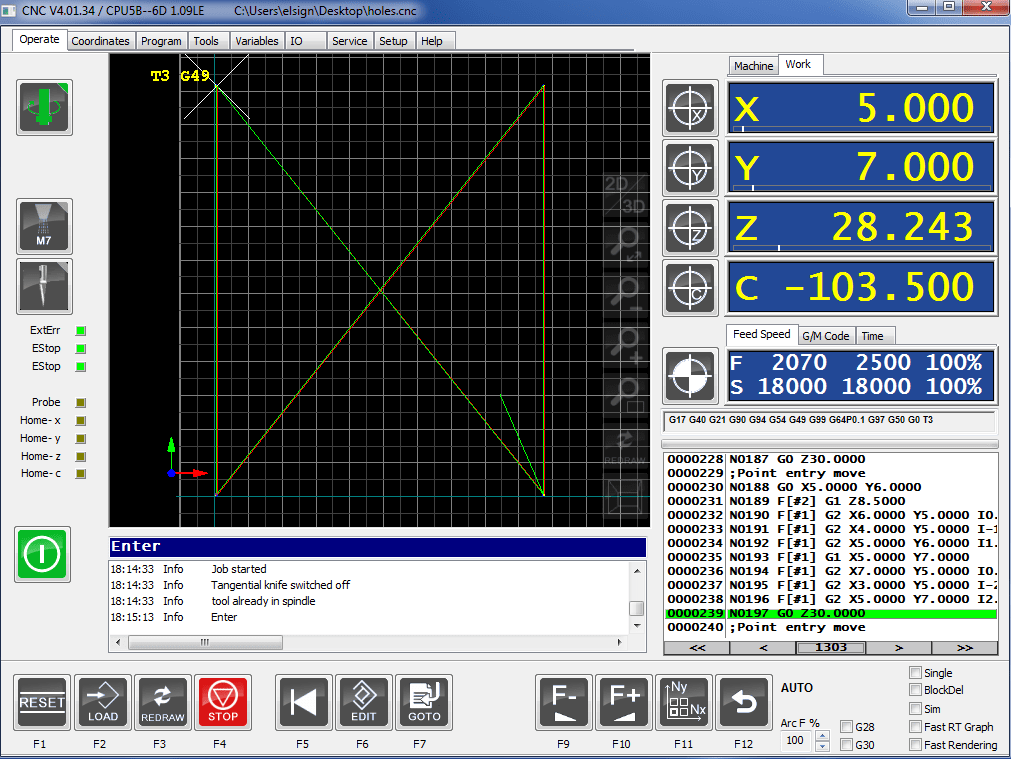1011x759 pixels.
Task: Toggle 2D/3D view in graphic panel
Action: pyautogui.click(x=625, y=195)
